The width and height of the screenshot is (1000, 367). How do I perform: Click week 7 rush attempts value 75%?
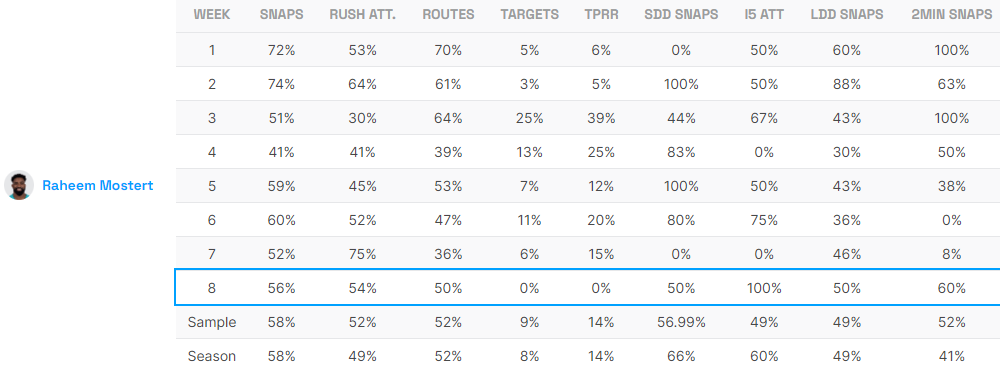pos(363,254)
